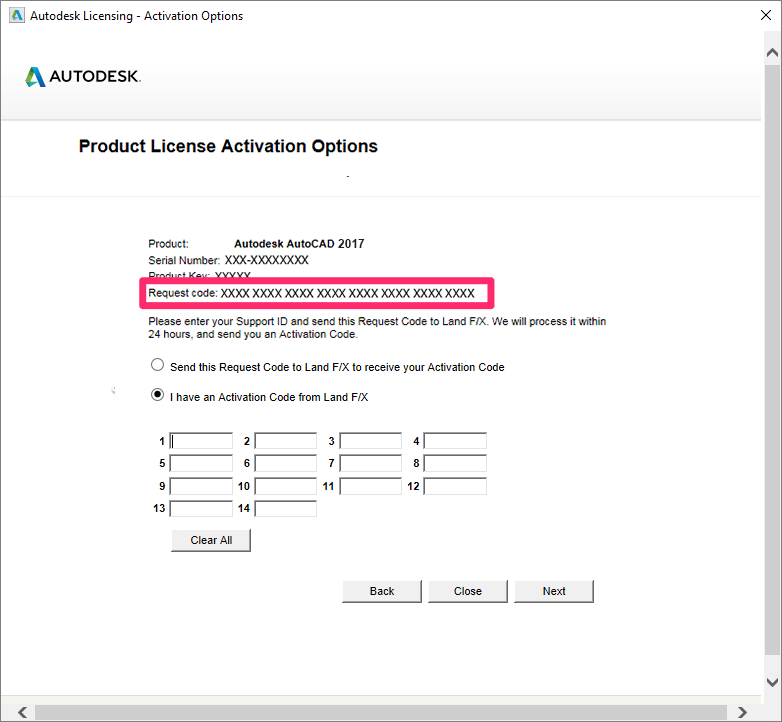This screenshot has width=782, height=722.
Task: Click the horizontal scrollbar left arrow
Action: tap(22, 712)
